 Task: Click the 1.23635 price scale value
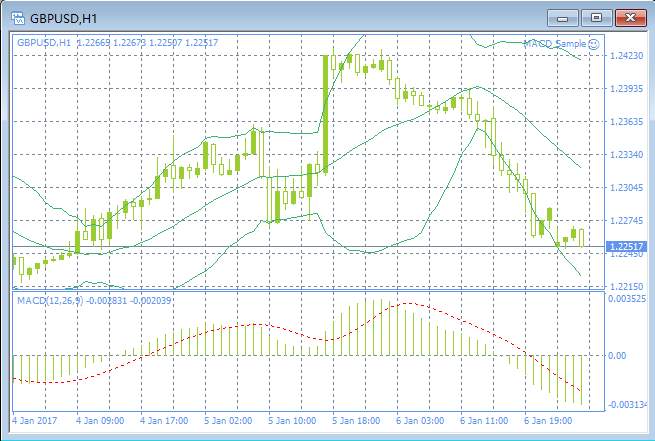pyautogui.click(x=627, y=122)
